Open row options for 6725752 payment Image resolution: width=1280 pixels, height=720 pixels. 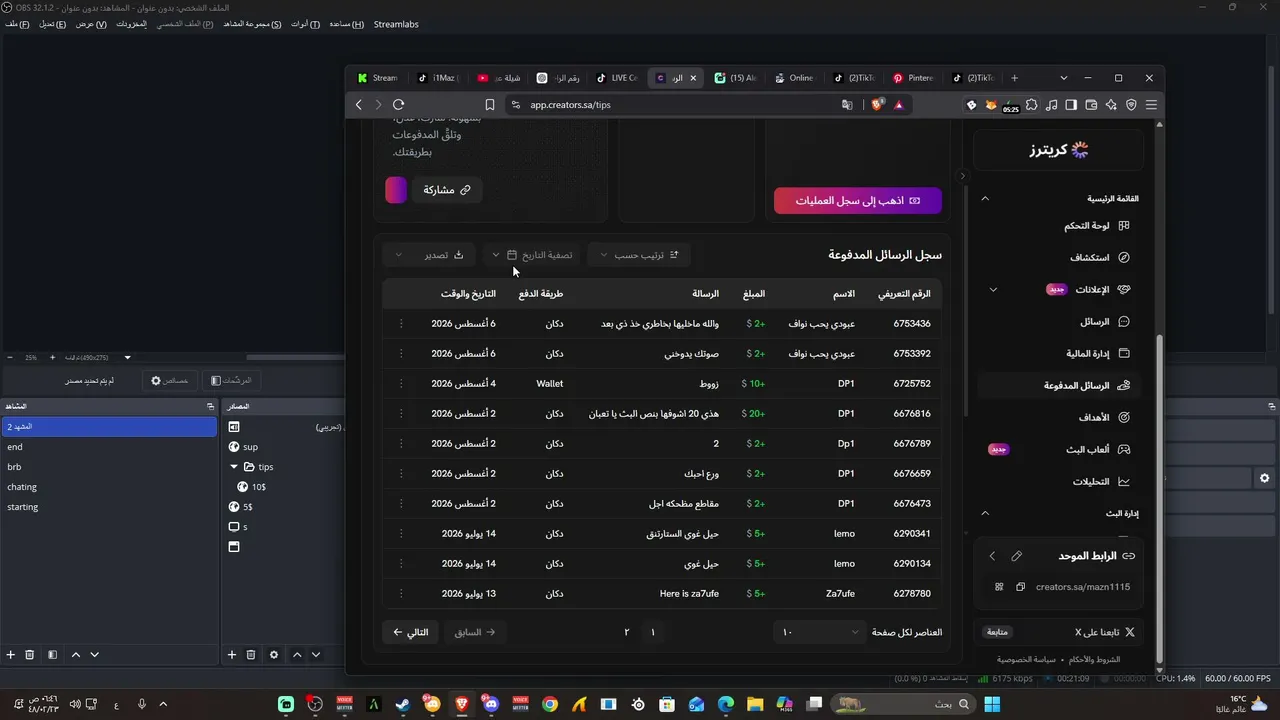401,384
